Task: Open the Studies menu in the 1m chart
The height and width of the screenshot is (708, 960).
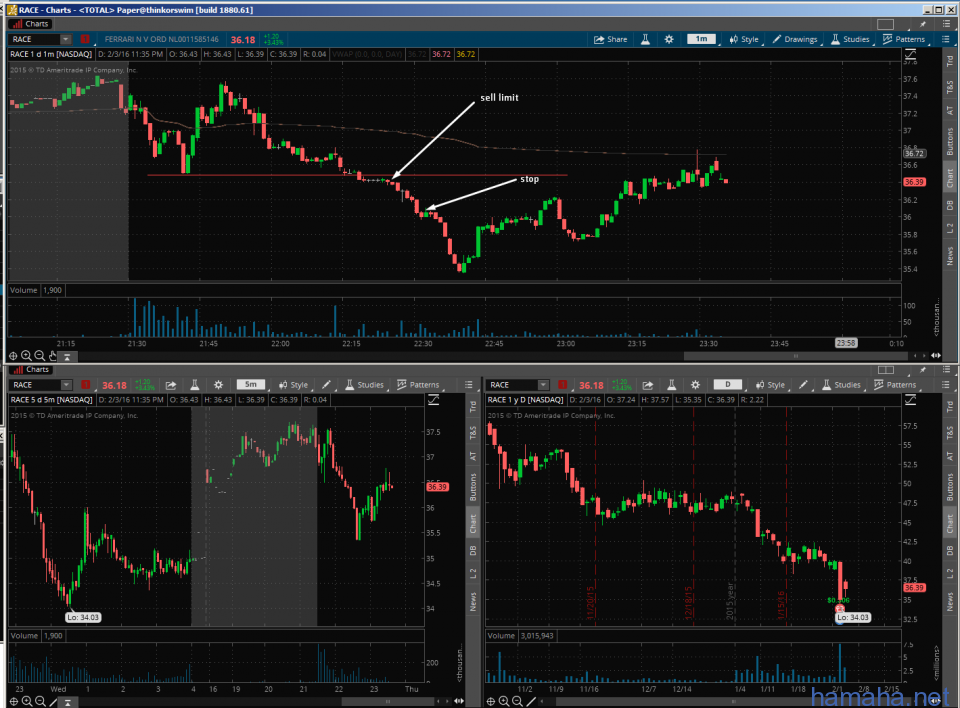Action: coord(850,39)
